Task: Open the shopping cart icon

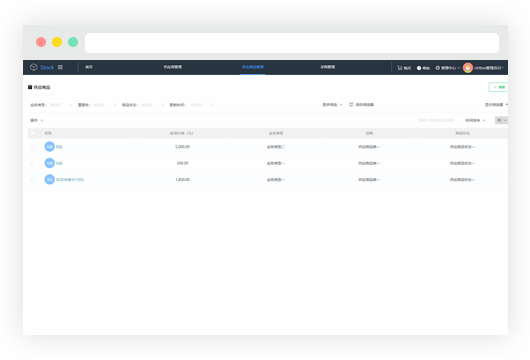Action: 400,68
